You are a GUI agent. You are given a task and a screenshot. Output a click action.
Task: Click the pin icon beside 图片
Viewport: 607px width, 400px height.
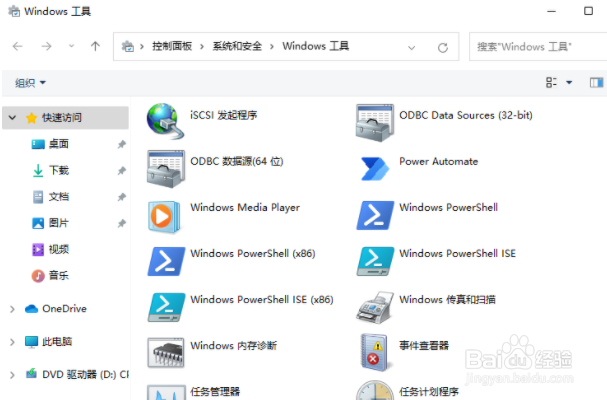point(122,223)
